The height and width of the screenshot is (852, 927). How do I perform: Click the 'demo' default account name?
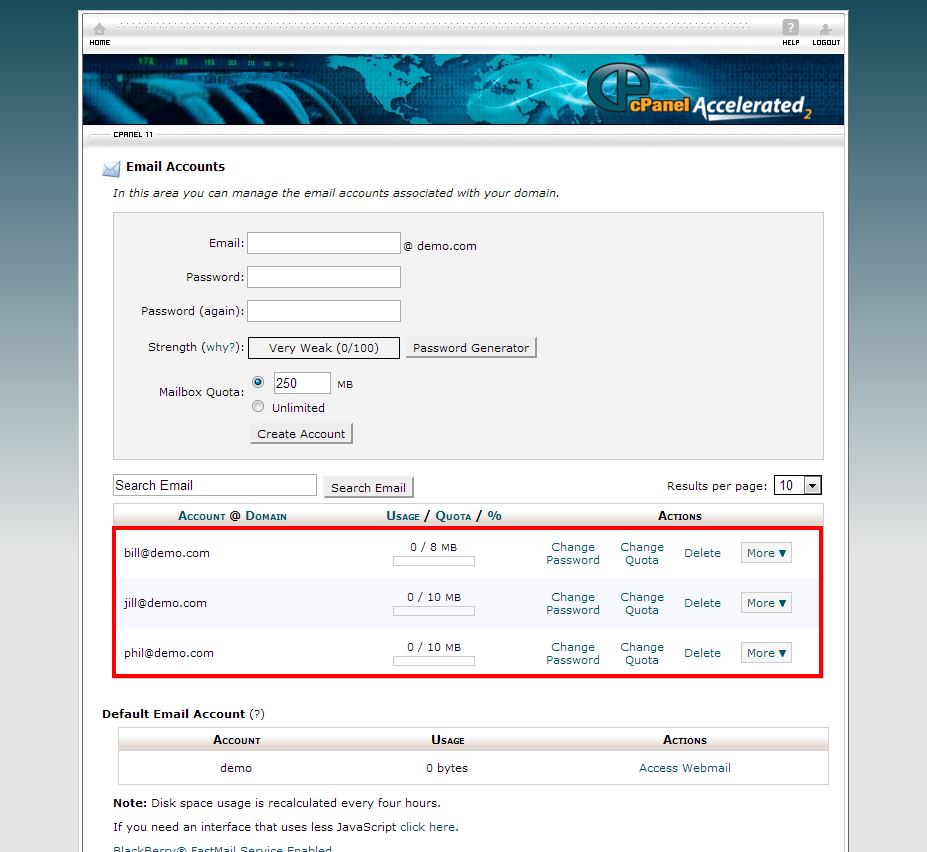[x=236, y=767]
